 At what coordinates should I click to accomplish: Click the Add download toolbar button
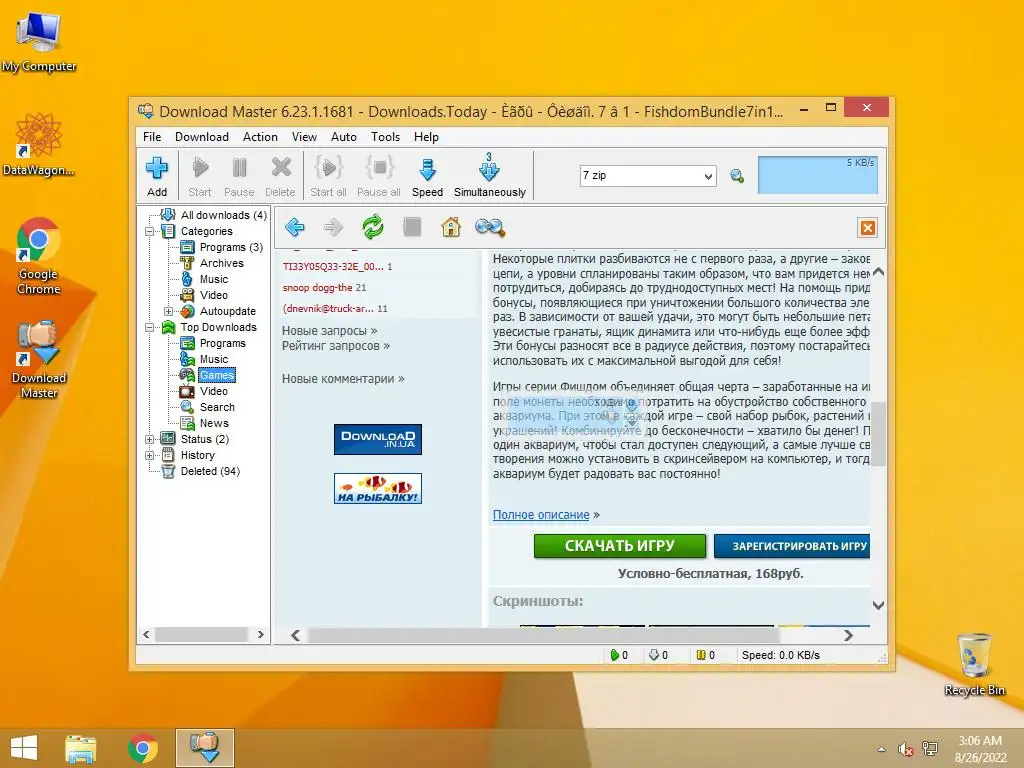pyautogui.click(x=157, y=176)
